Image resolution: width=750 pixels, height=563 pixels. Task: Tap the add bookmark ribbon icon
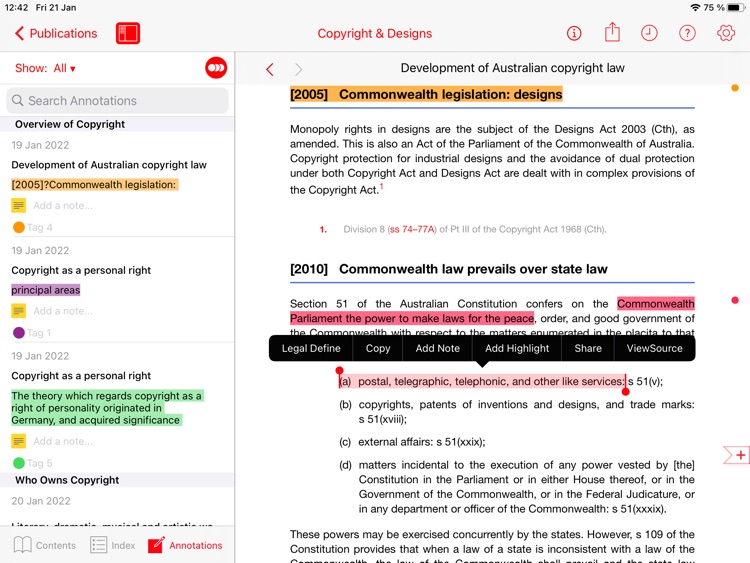(736, 454)
